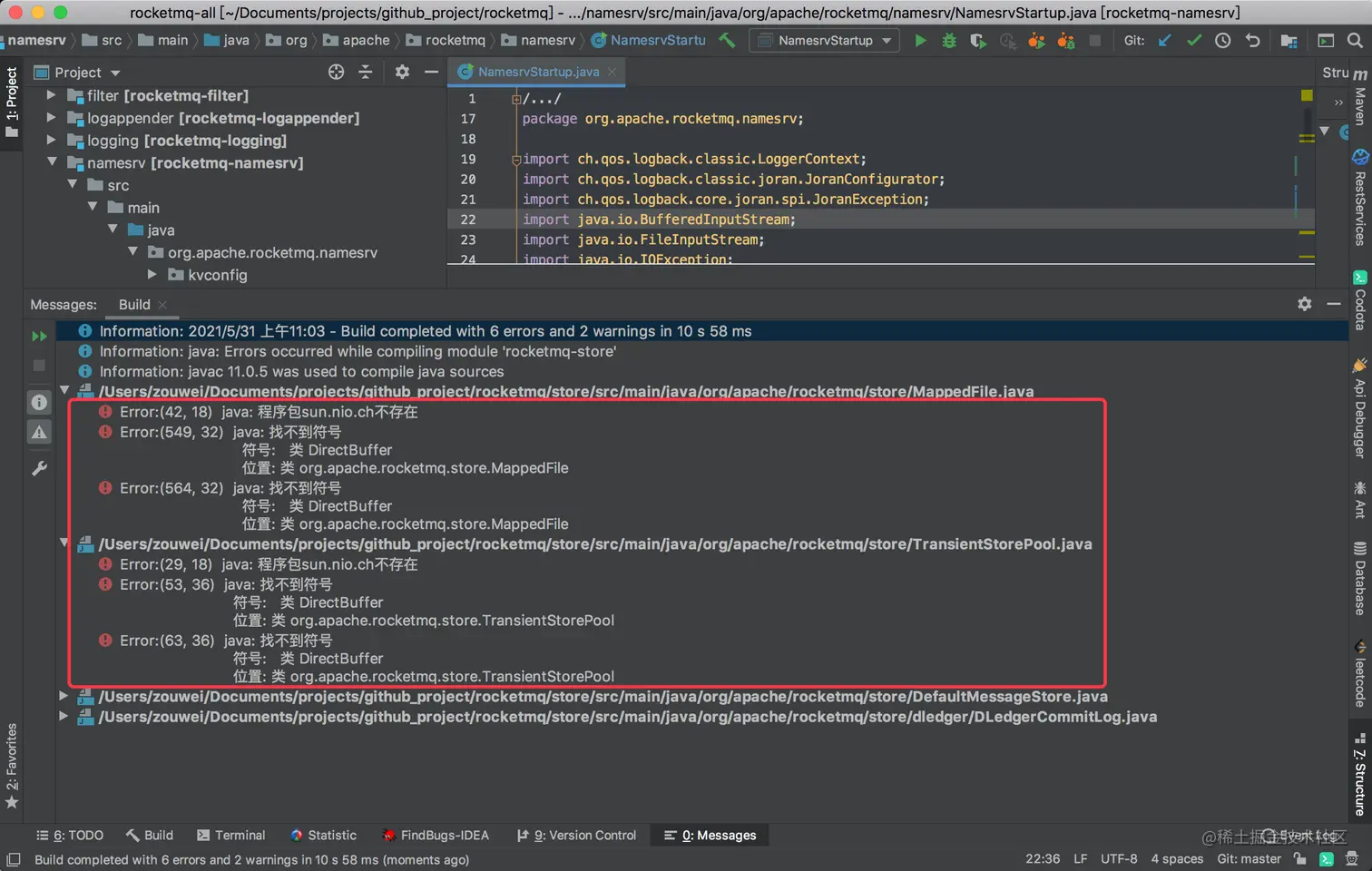Image resolution: width=1372 pixels, height=871 pixels.
Task: Expand the DLedgerCommitLog.java error group
Action: [64, 716]
